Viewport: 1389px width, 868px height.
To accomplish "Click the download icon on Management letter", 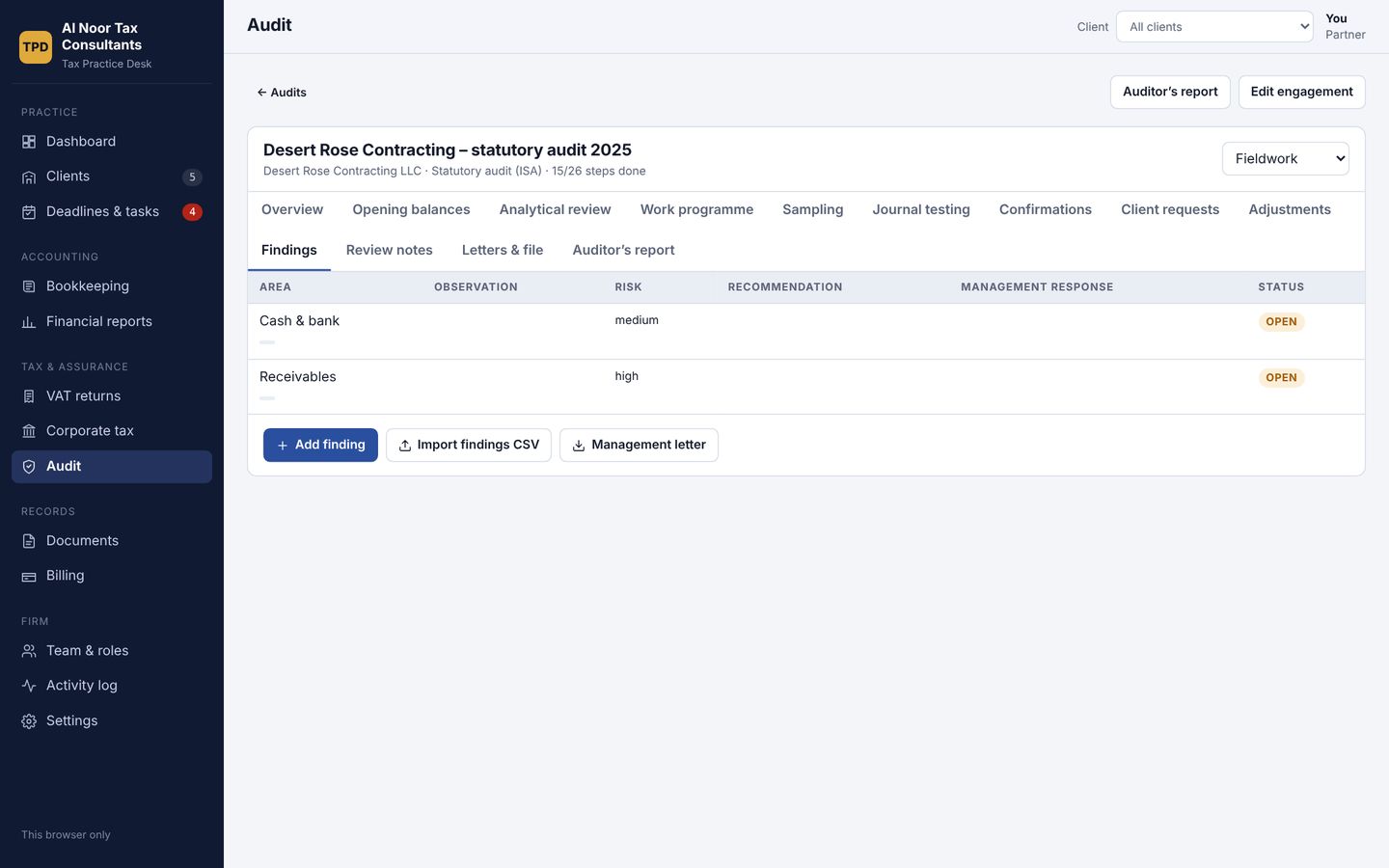I will coord(579,446).
